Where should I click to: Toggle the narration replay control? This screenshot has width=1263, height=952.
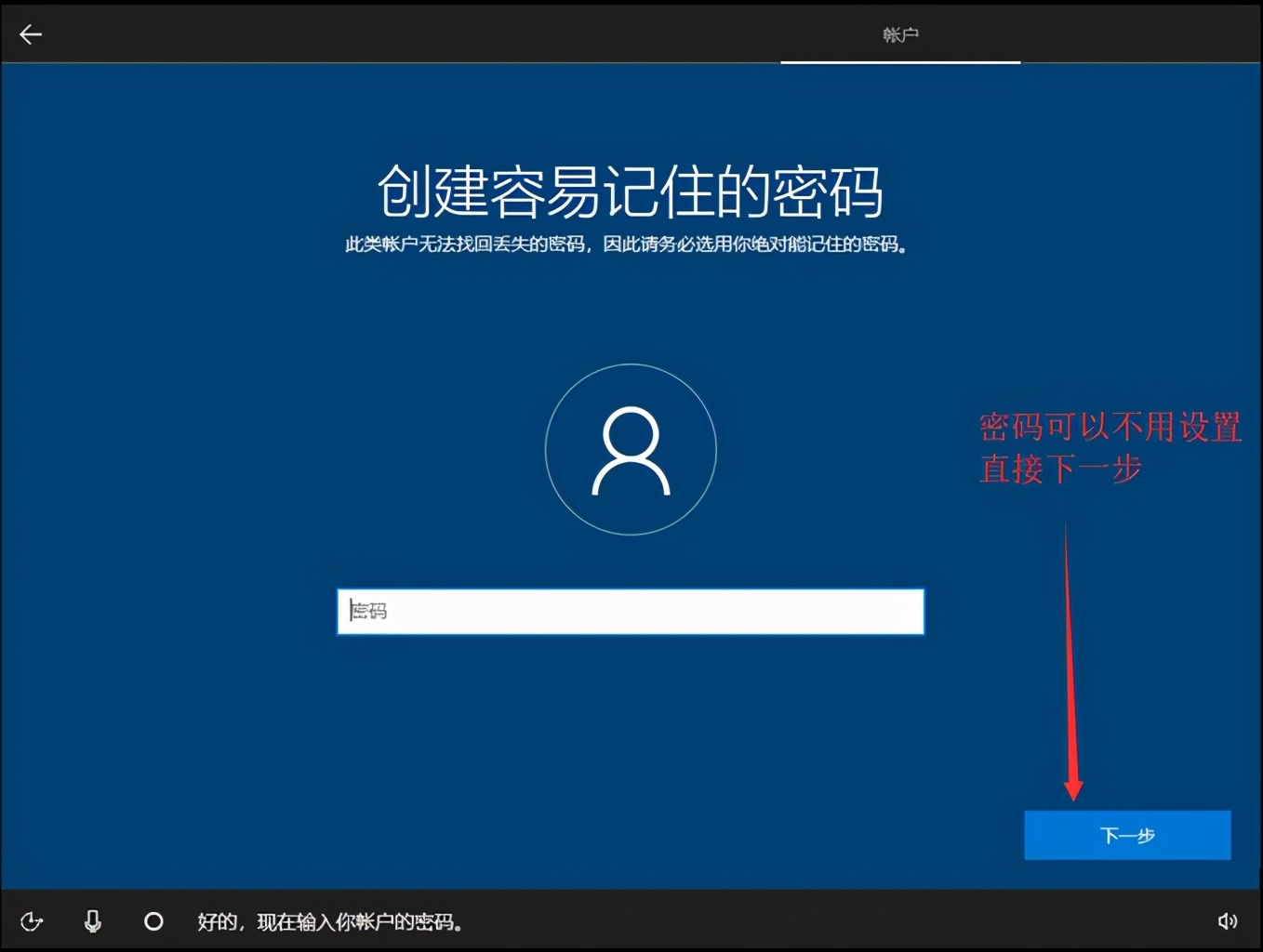[x=32, y=921]
